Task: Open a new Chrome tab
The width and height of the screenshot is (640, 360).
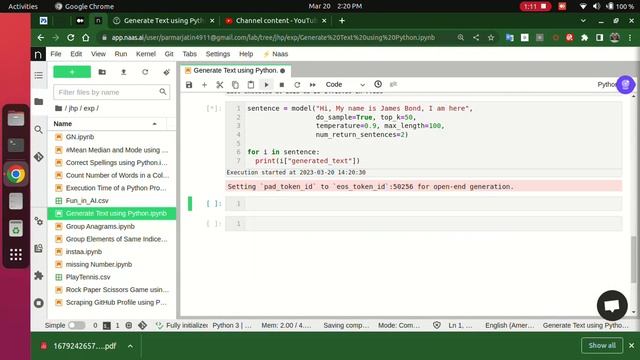Action: pyautogui.click(x=342, y=20)
